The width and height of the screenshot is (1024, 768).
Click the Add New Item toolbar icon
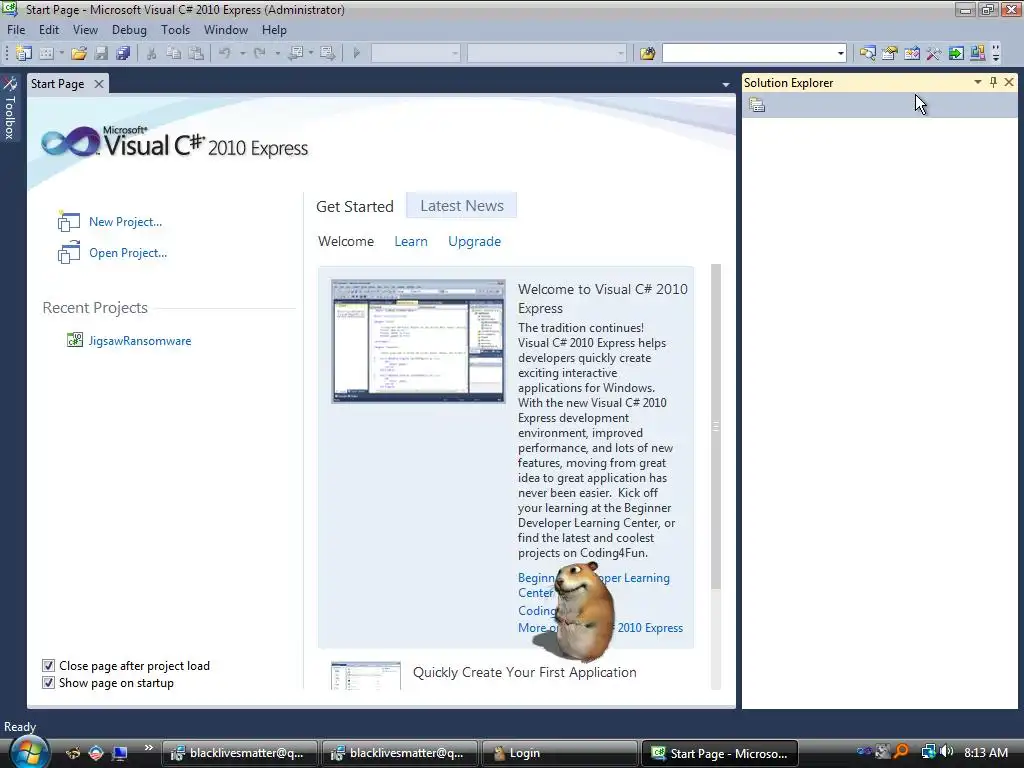46,53
